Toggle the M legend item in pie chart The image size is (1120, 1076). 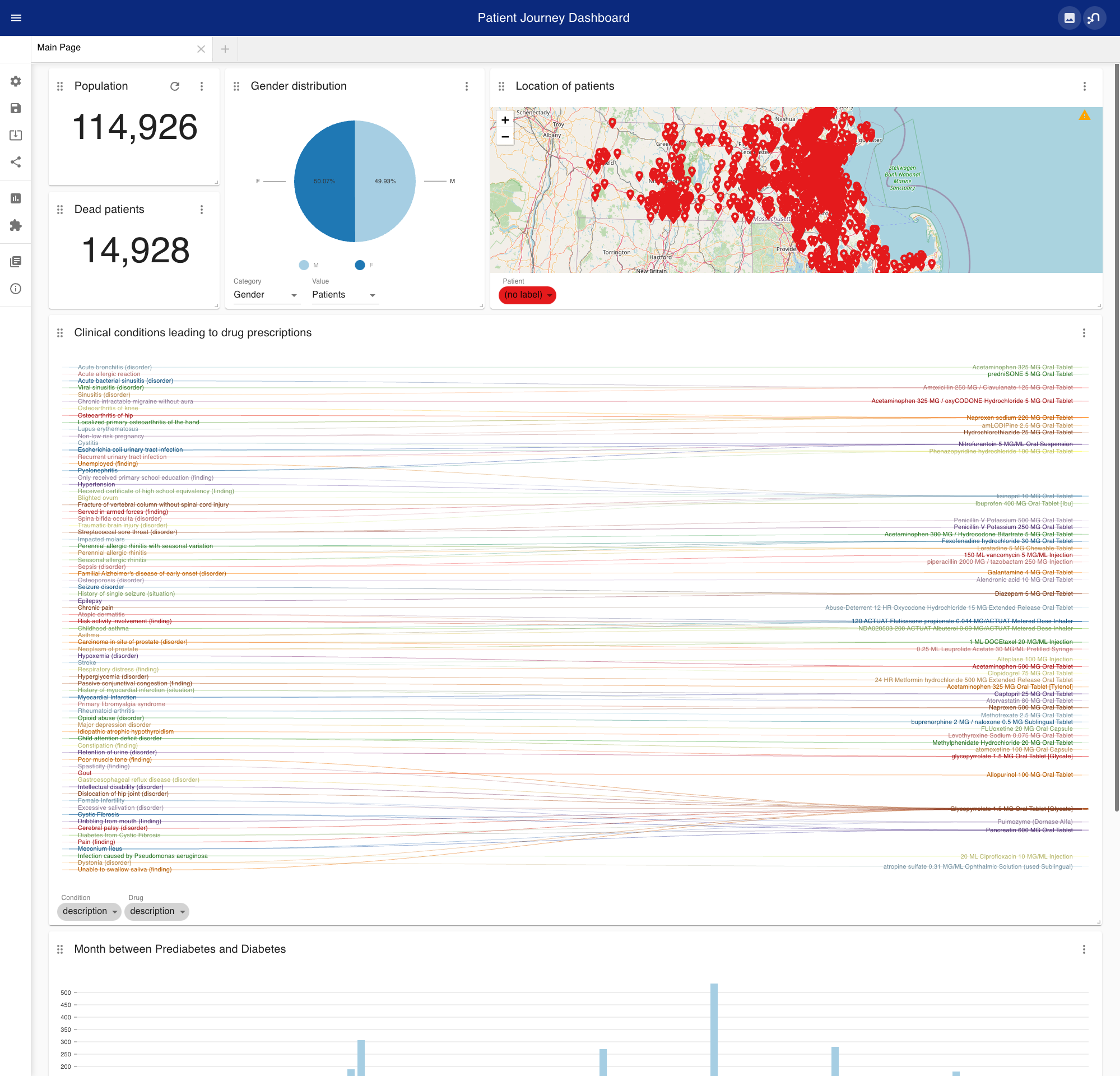pyautogui.click(x=309, y=265)
